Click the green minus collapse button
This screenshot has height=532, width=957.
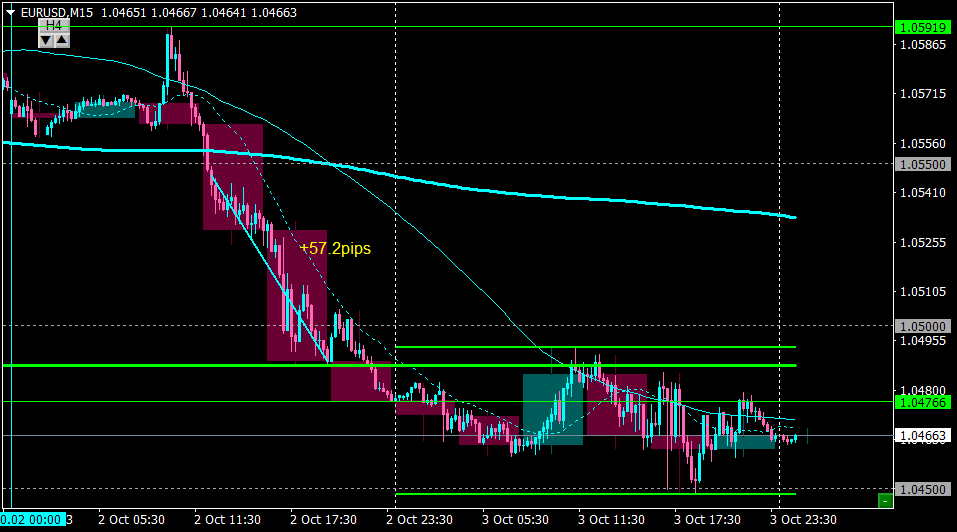[x=885, y=501]
